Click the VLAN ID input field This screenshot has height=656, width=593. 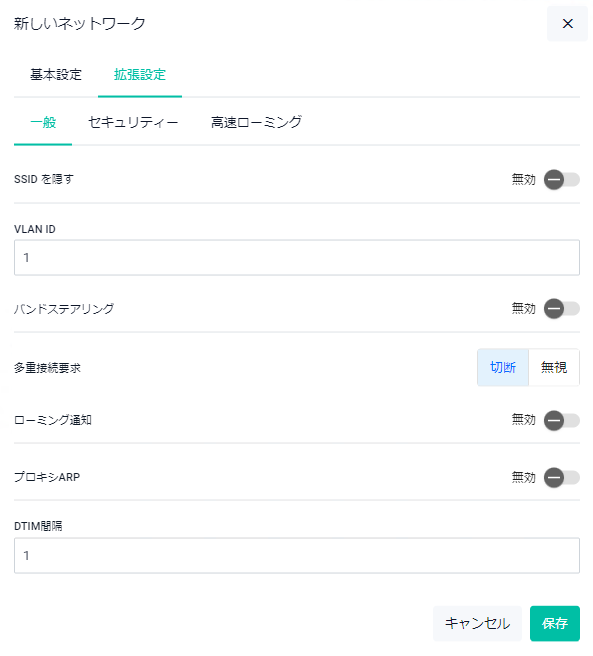pos(297,258)
